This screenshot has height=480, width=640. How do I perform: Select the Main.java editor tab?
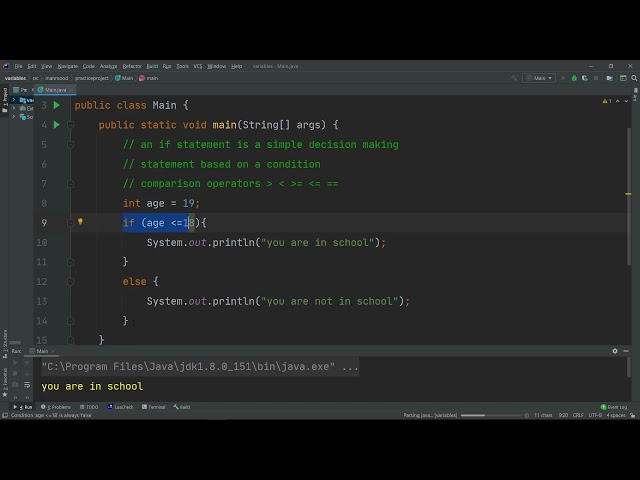click(x=55, y=90)
